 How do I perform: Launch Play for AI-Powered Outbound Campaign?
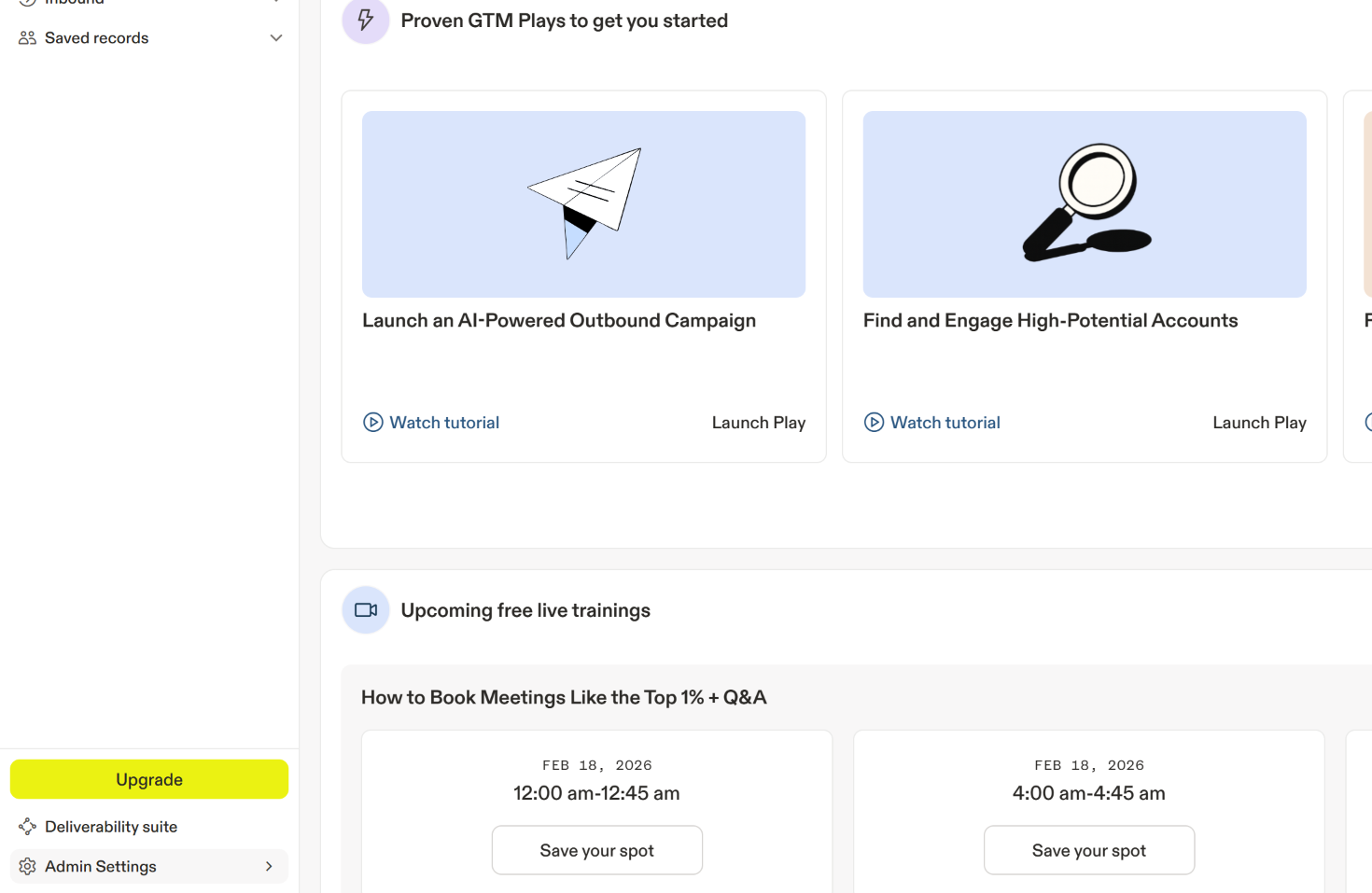758,423
